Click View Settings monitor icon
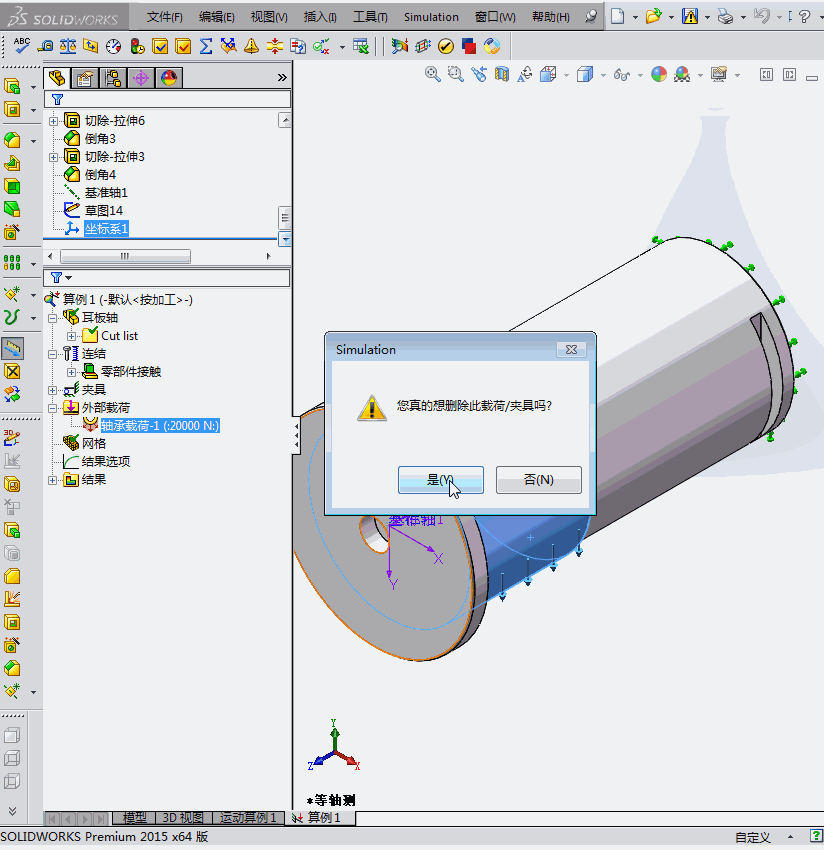This screenshot has width=824, height=850. 719,74
